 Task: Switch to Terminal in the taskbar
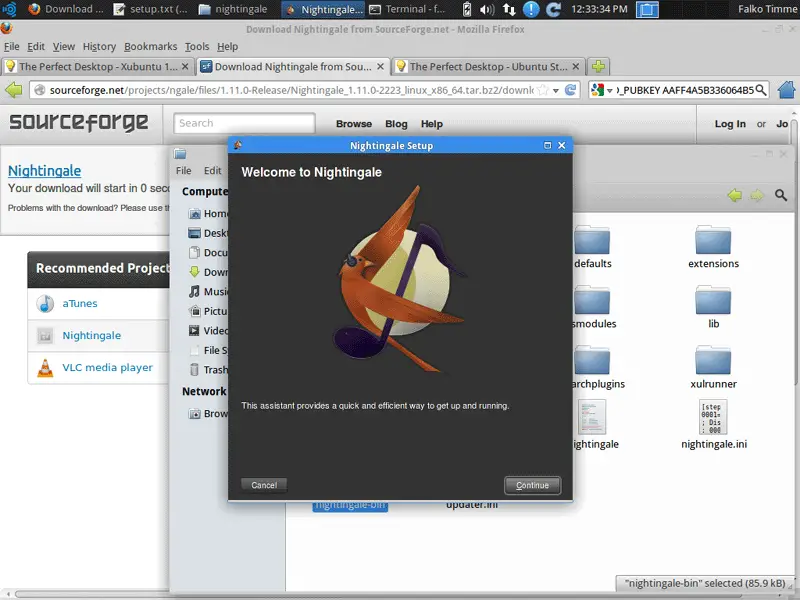(x=408, y=9)
